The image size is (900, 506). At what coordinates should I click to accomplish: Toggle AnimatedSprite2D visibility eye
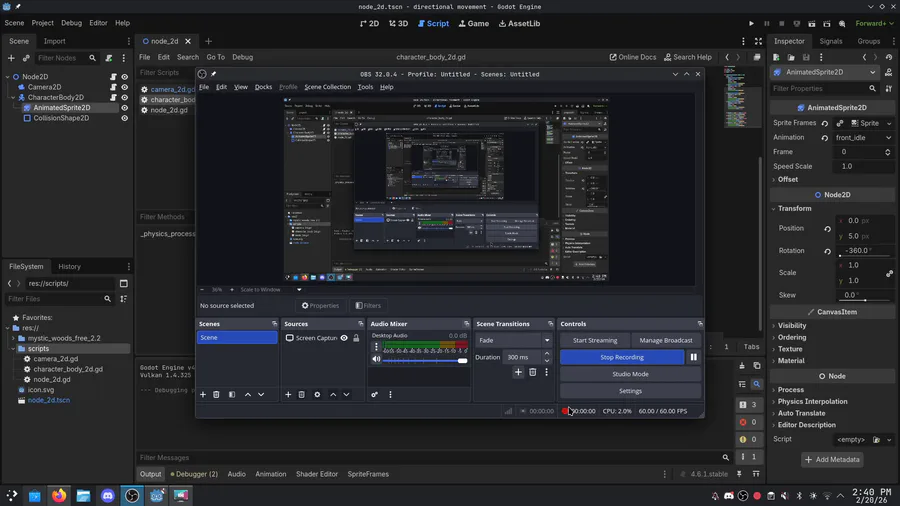click(125, 108)
